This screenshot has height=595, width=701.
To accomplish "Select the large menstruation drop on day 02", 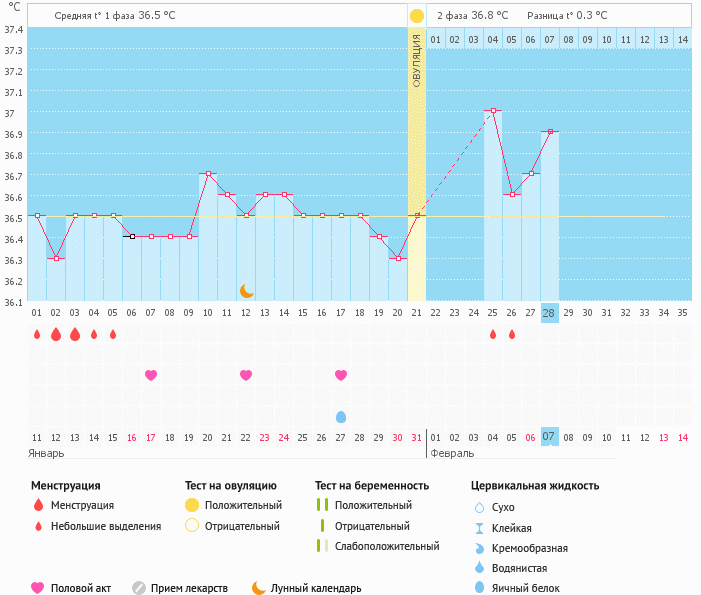I will [55, 334].
